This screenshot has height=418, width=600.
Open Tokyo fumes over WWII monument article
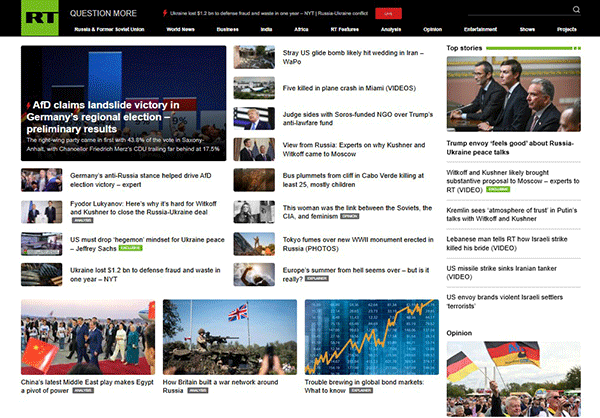358,244
